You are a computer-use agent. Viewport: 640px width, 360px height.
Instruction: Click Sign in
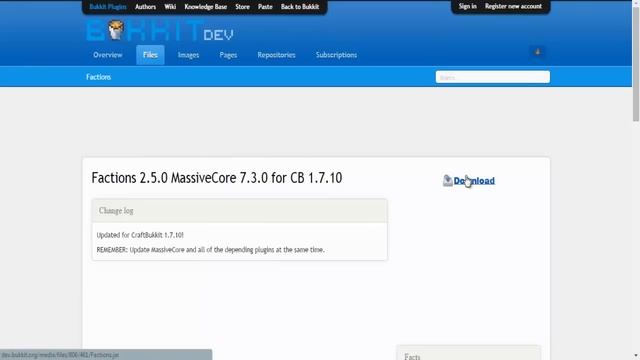467,6
